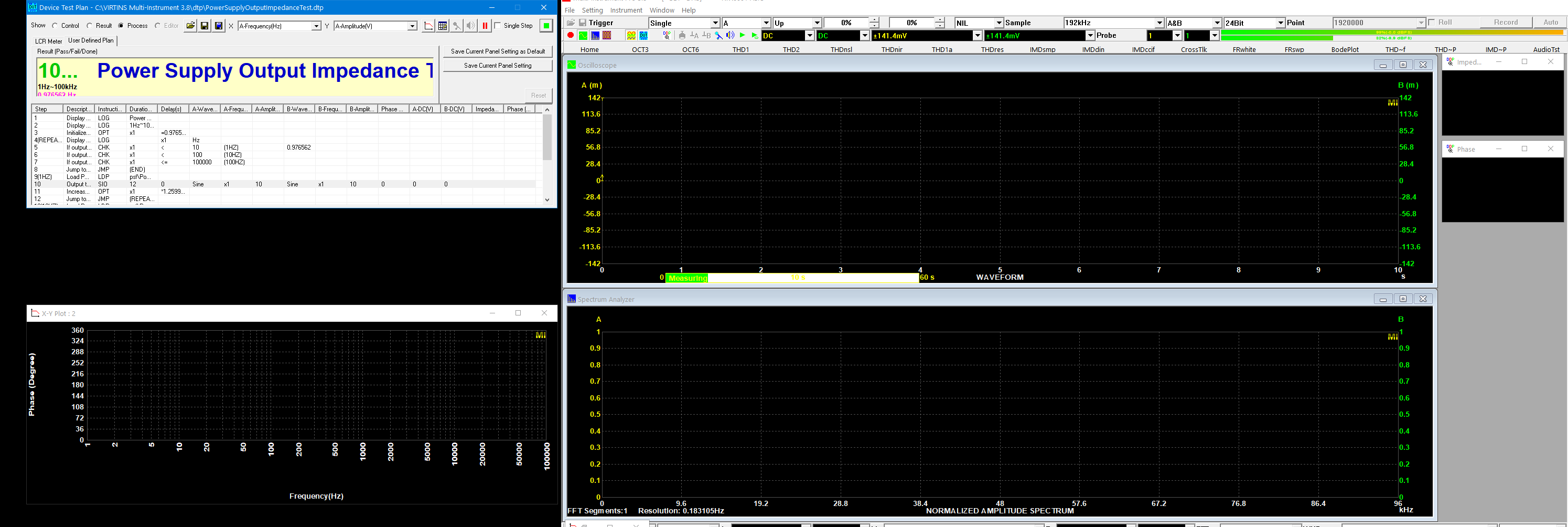Click the grayed A zeroing icon
Viewport: 1568px width, 527px height.
click(x=694, y=35)
